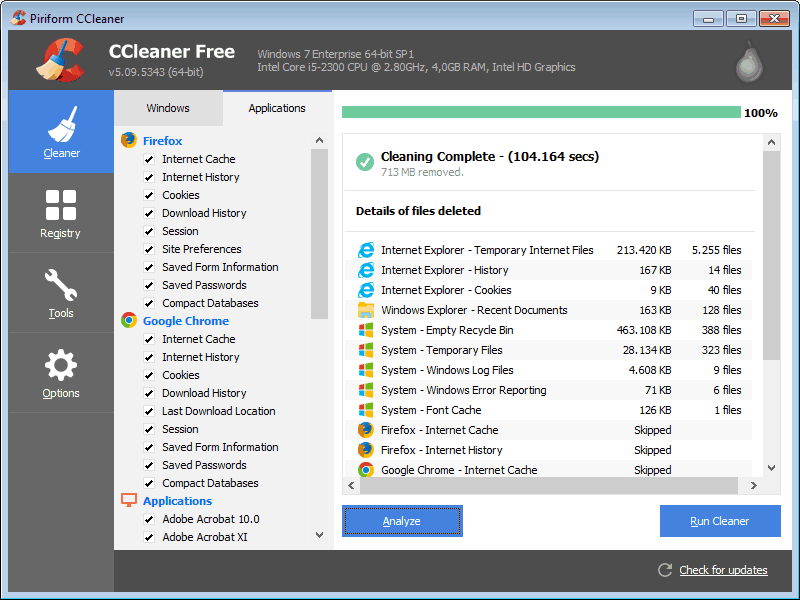Click the Piriform pear icon
This screenshot has height=600, width=800.
pos(749,62)
